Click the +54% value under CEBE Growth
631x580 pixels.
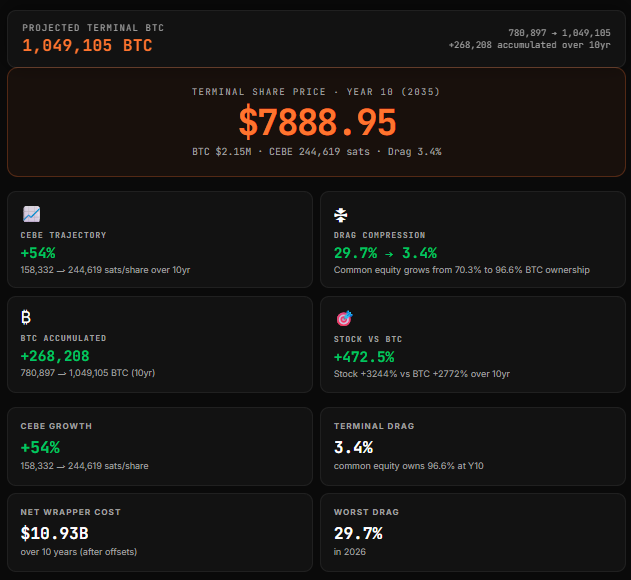(x=40, y=447)
